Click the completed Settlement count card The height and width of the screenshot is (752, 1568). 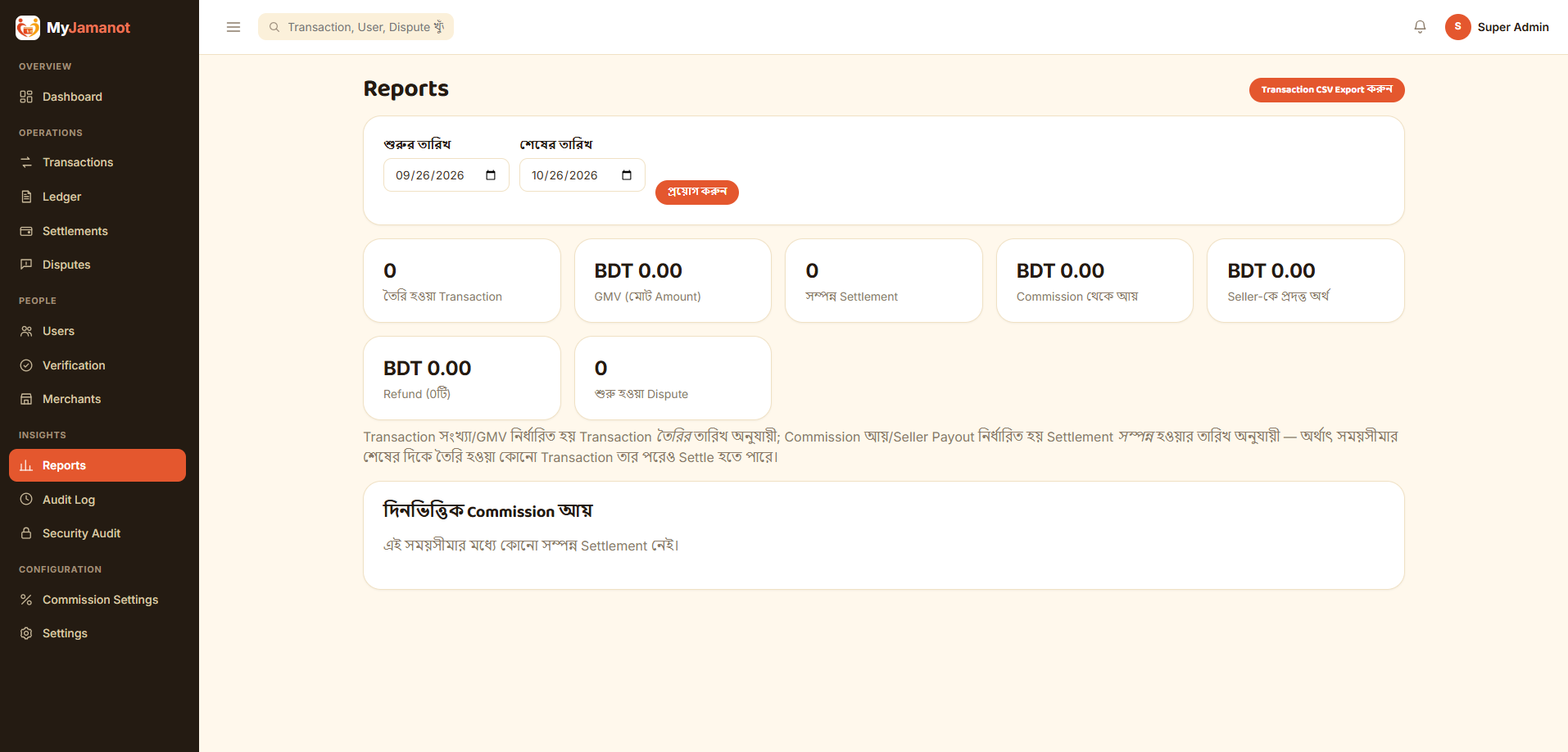pyautogui.click(x=884, y=281)
